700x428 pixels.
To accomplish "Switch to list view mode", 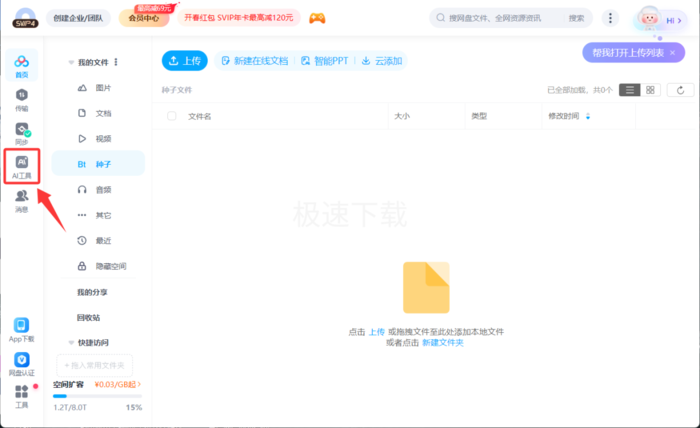I will coord(629,90).
